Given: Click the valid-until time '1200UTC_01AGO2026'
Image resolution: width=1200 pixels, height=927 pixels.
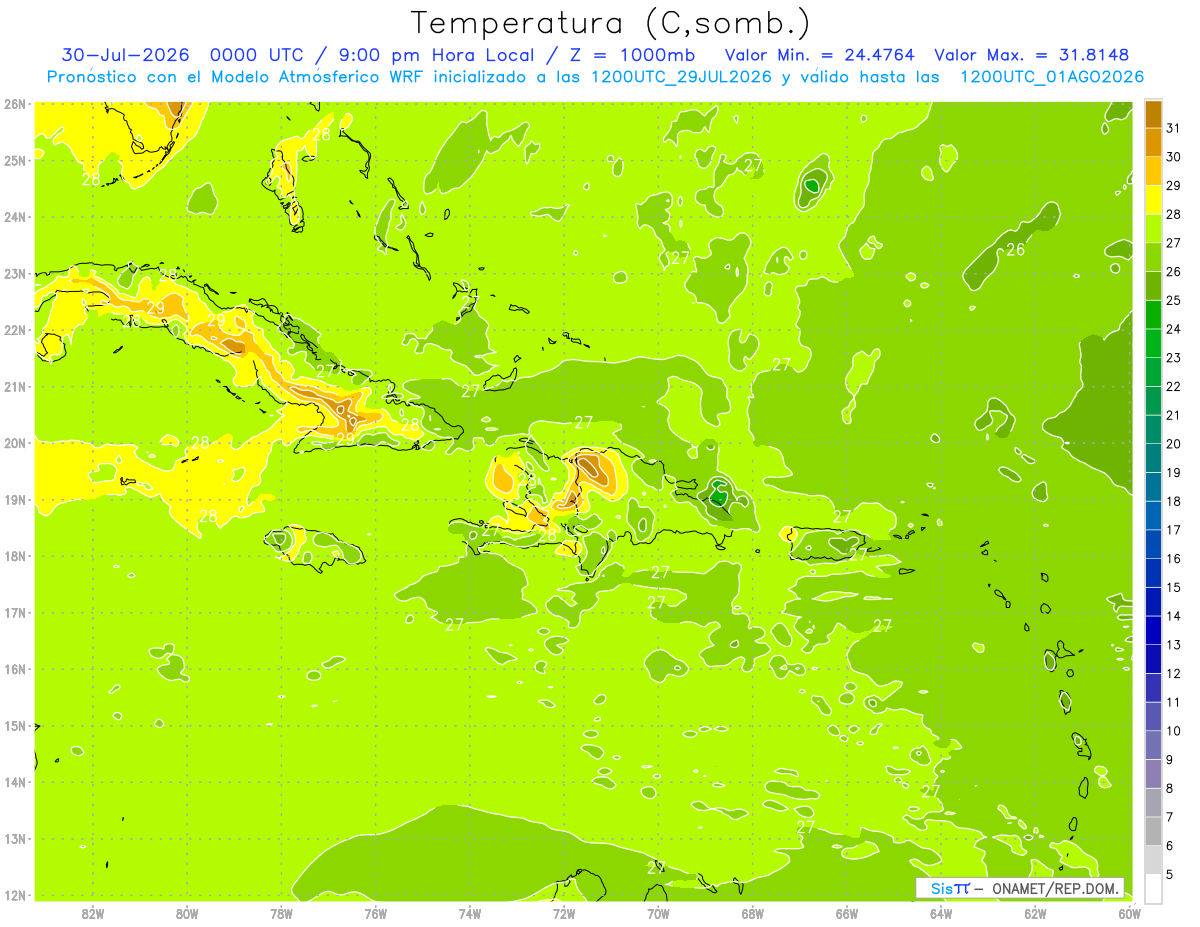Looking at the screenshot, I should click(x=1052, y=77).
